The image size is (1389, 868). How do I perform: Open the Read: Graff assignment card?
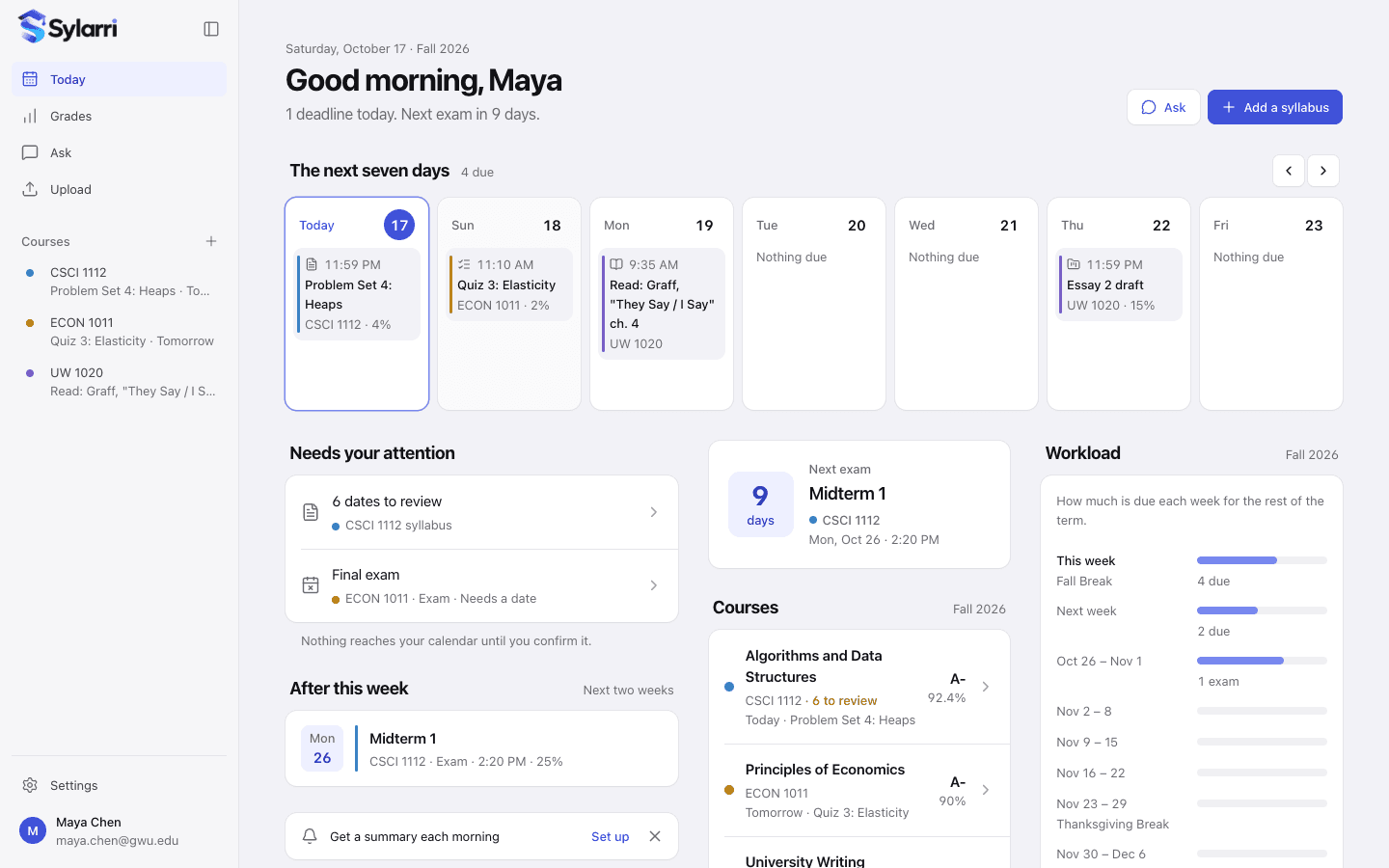(x=662, y=304)
